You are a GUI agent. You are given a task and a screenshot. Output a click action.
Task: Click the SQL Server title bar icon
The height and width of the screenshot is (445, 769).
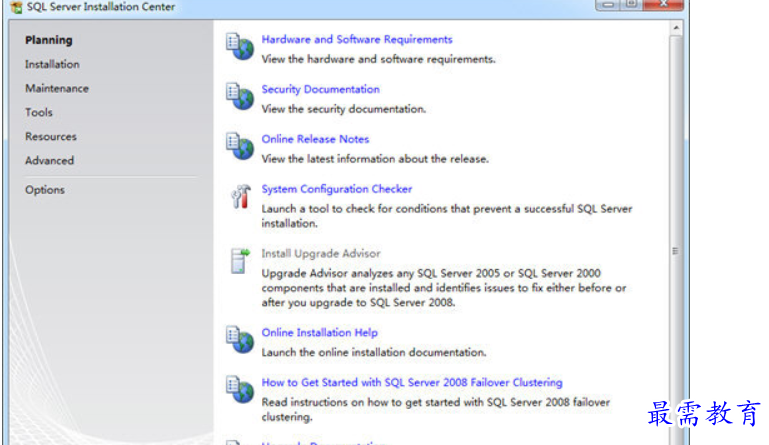click(16, 7)
